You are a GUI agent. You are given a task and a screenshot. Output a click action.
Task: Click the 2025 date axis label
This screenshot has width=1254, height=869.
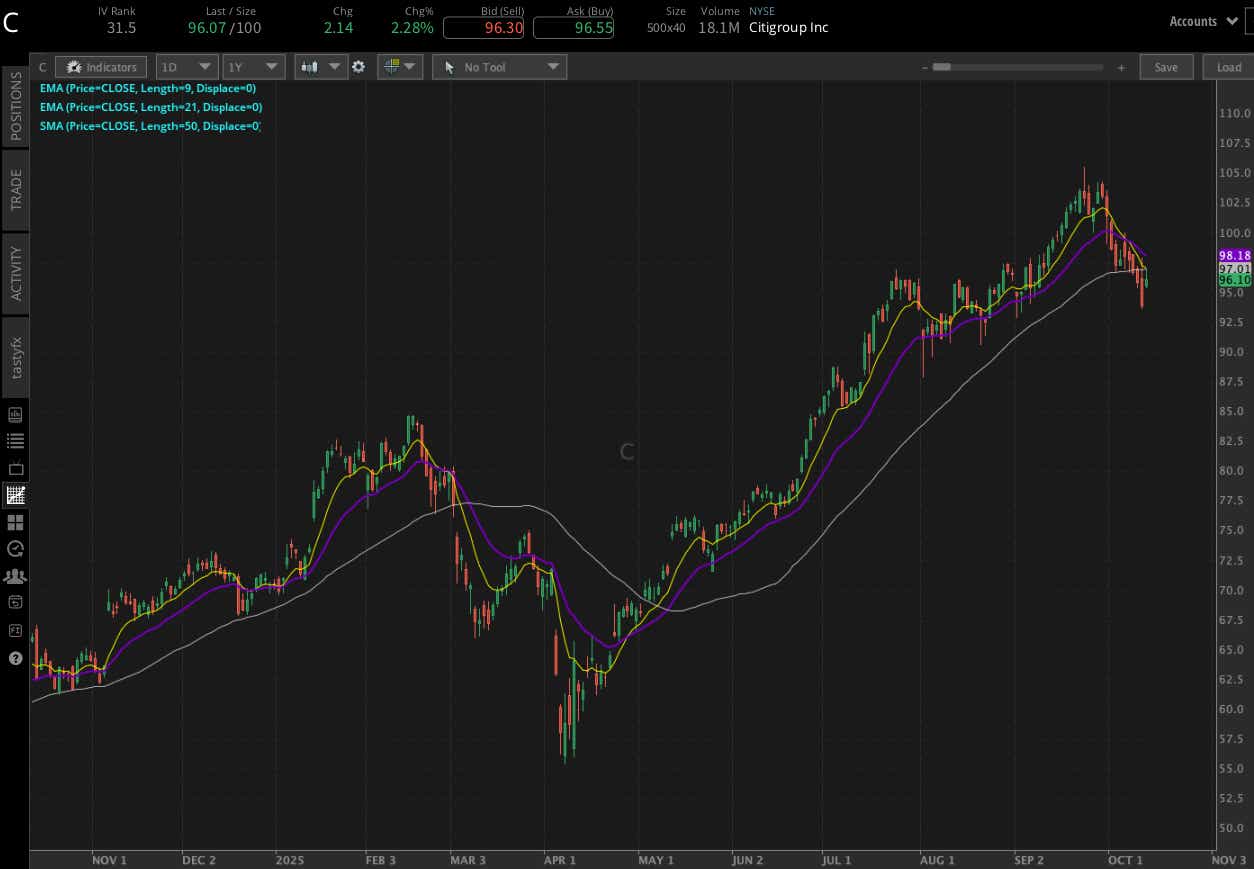[290, 860]
